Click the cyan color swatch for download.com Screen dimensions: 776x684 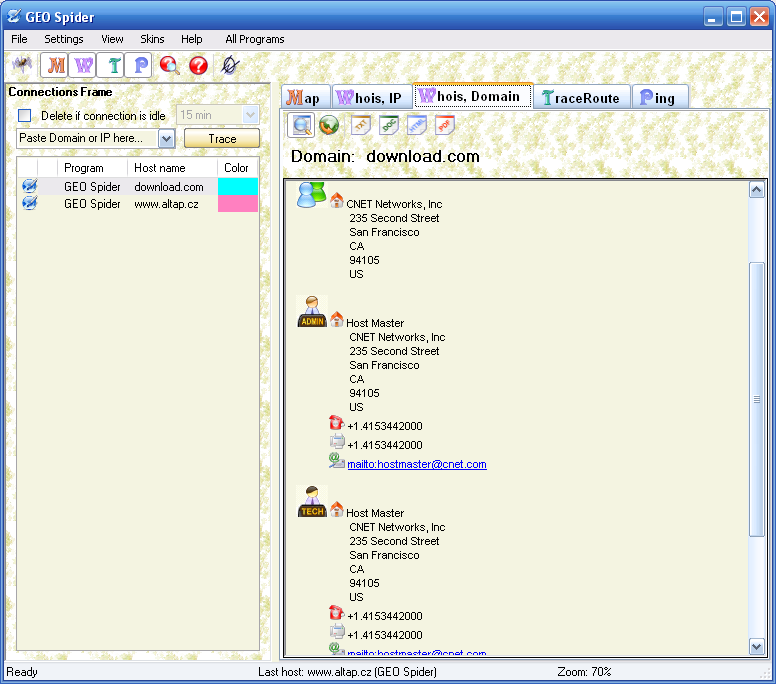[x=238, y=186]
